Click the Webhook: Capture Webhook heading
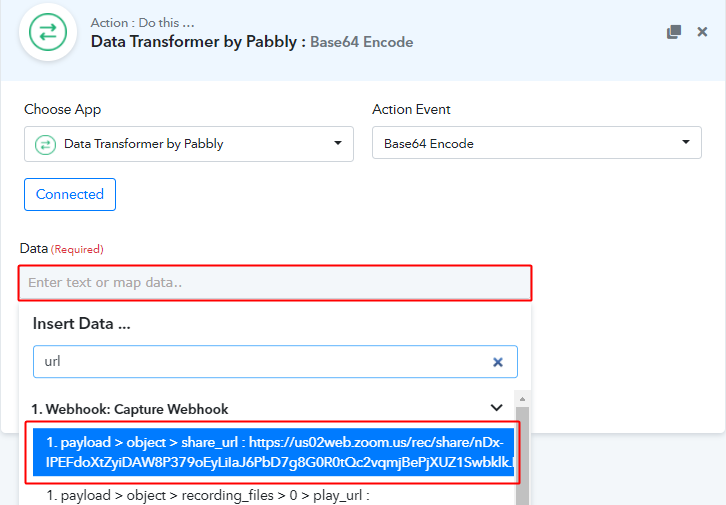 point(130,409)
